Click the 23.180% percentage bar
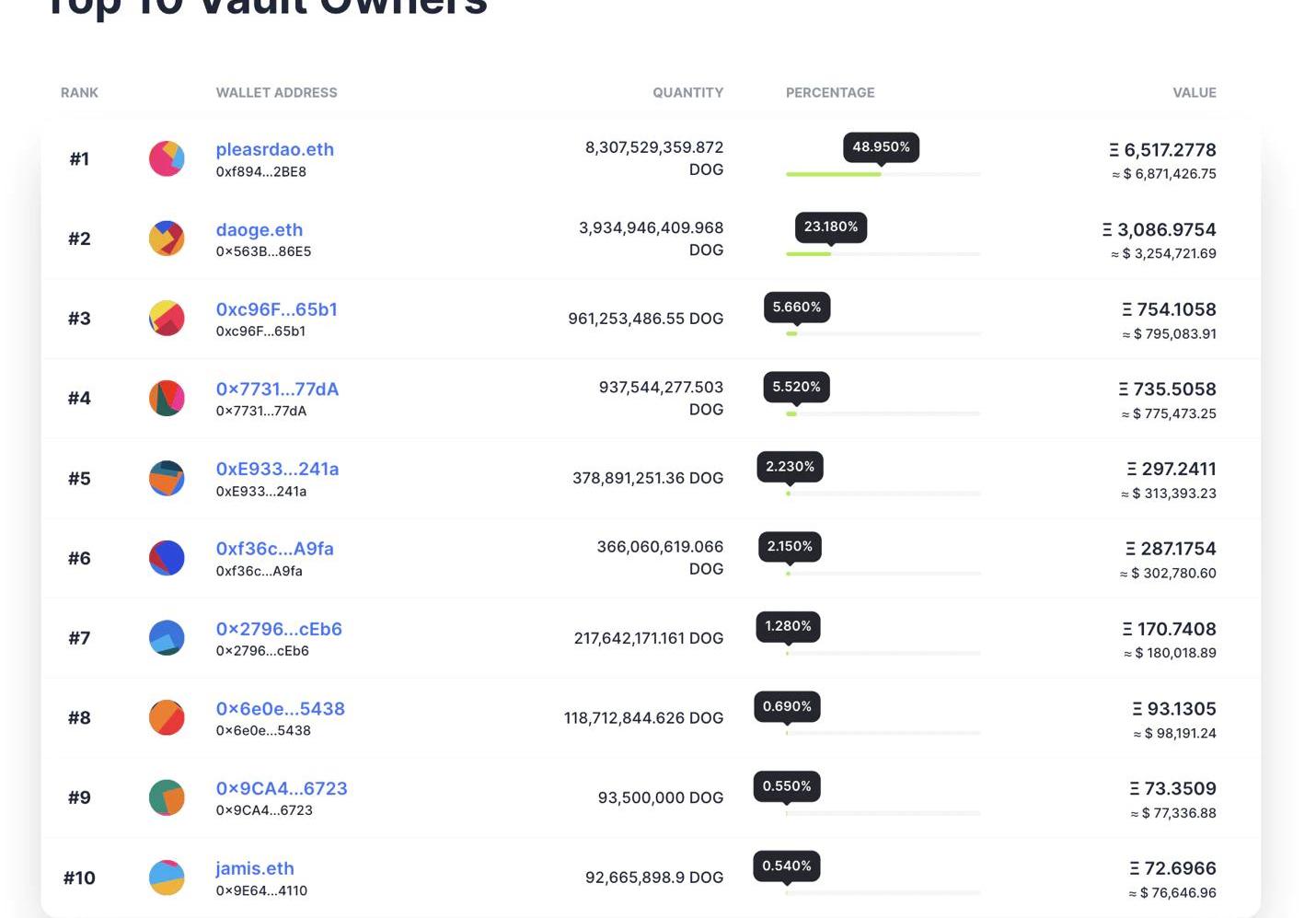 (x=883, y=254)
